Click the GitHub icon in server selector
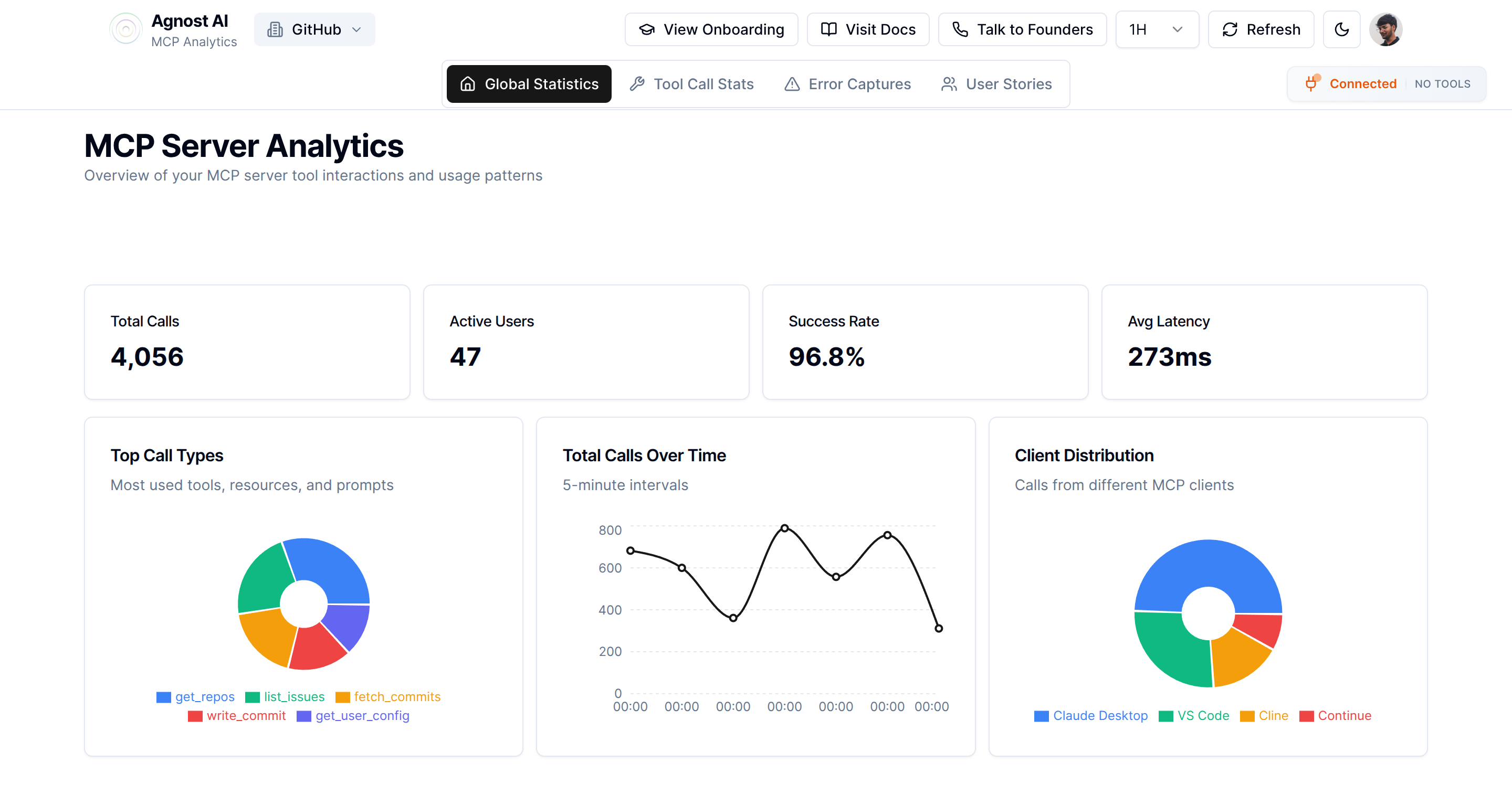 (x=276, y=29)
